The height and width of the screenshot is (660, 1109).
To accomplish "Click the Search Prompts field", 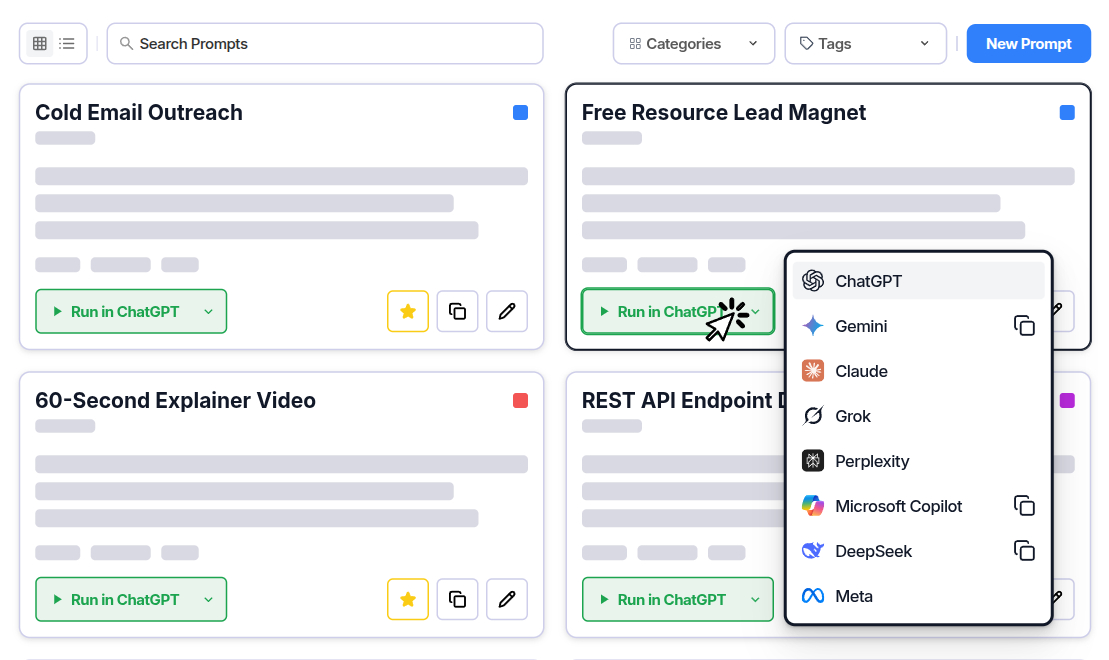I will coord(324,43).
